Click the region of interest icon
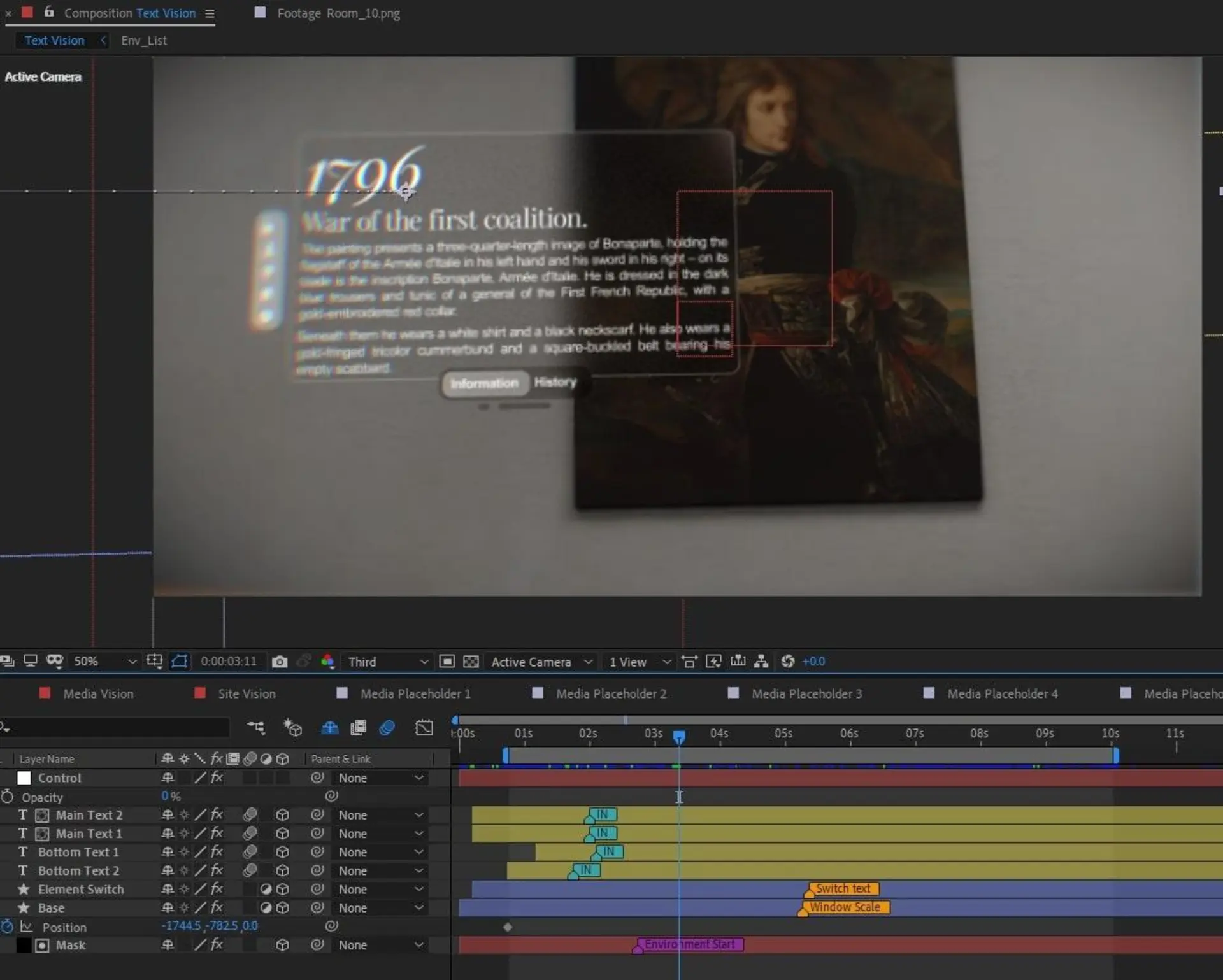1223x980 pixels. click(447, 662)
